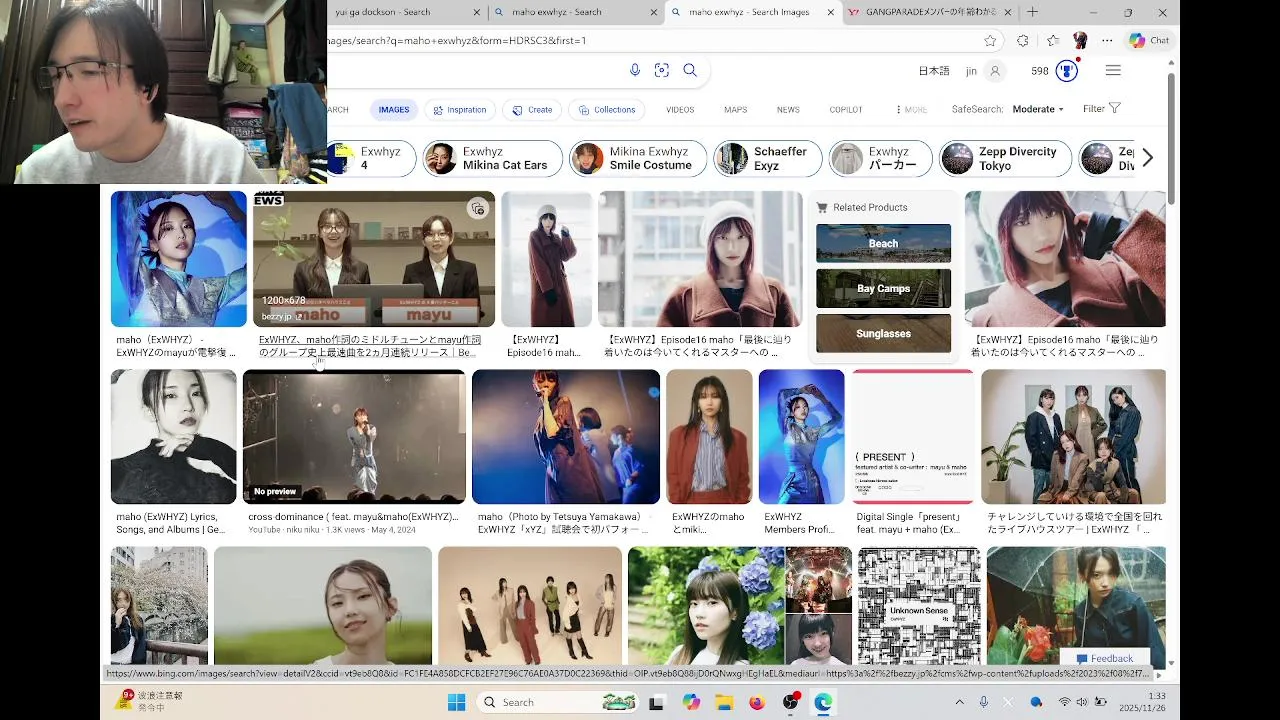
Task: Open the 波浪注意報 weather widget
Action: pos(150,701)
